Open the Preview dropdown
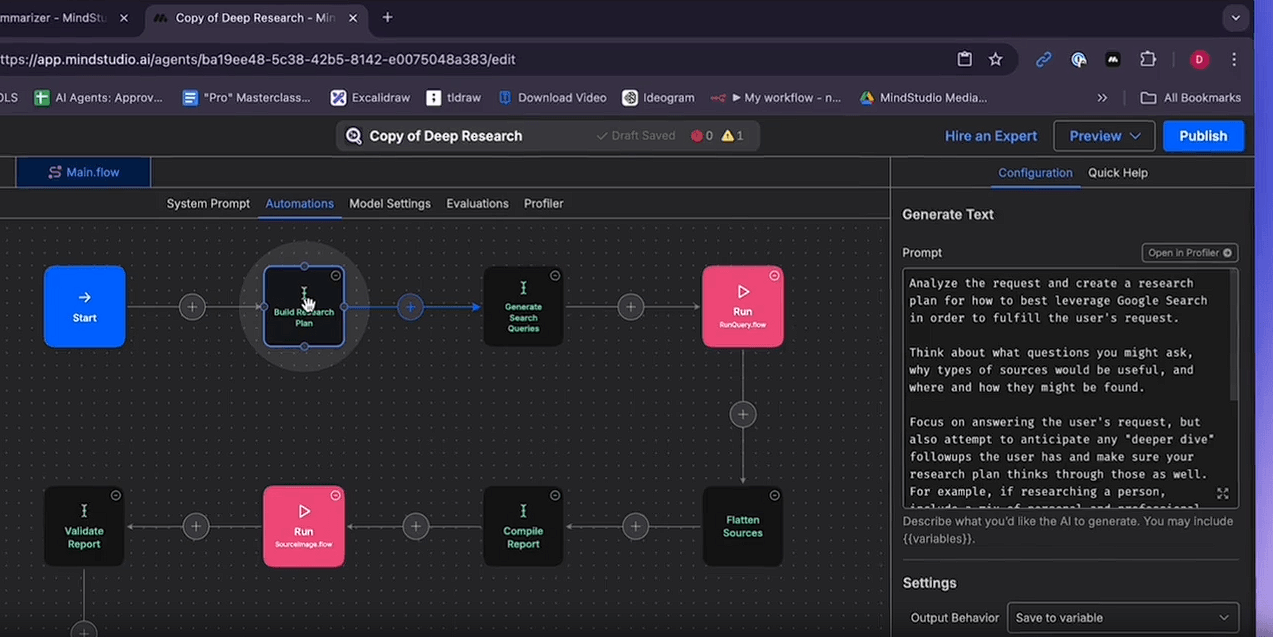 1105,136
